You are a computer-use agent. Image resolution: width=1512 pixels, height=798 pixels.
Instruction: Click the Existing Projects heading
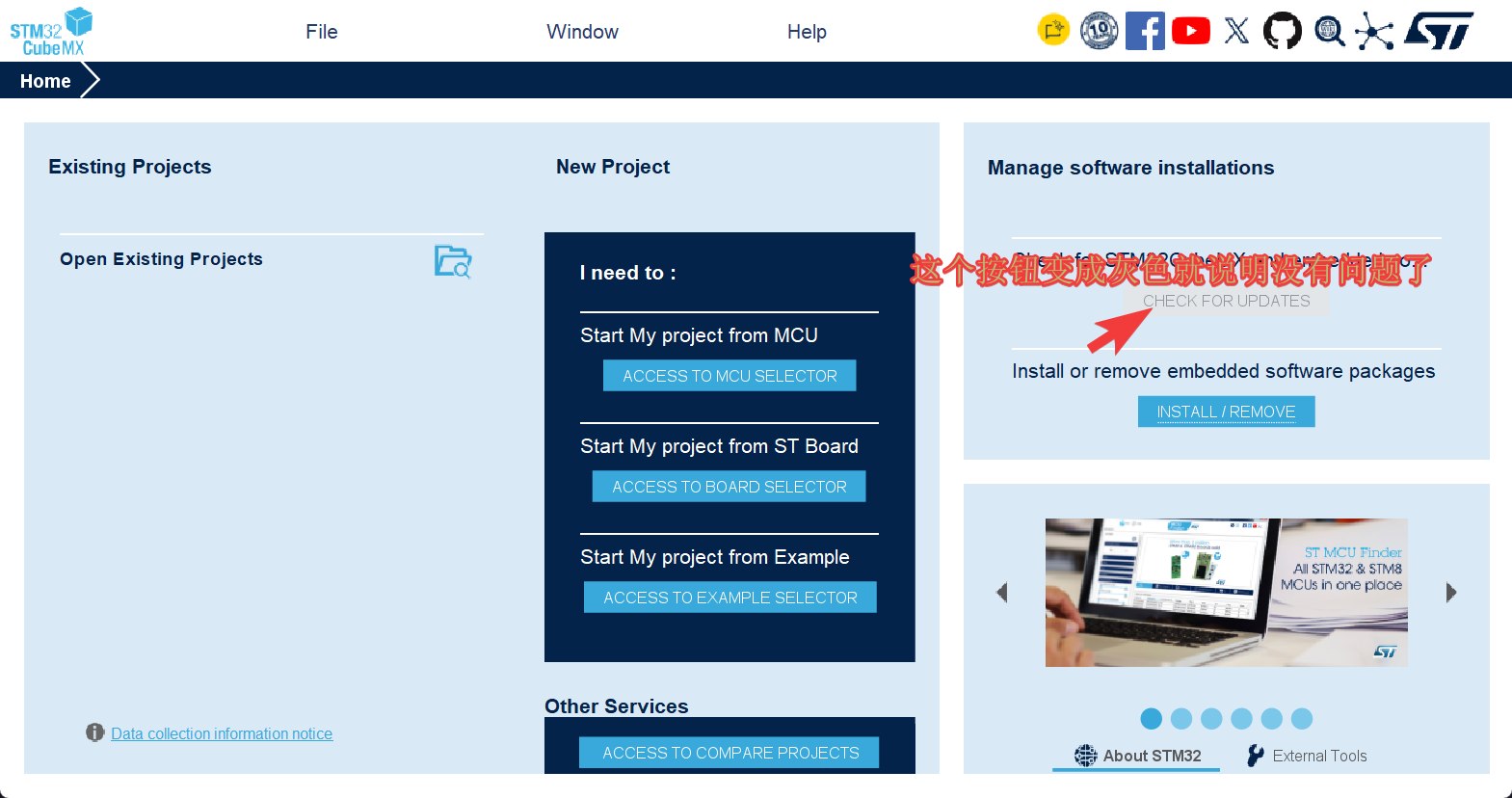[x=130, y=167]
